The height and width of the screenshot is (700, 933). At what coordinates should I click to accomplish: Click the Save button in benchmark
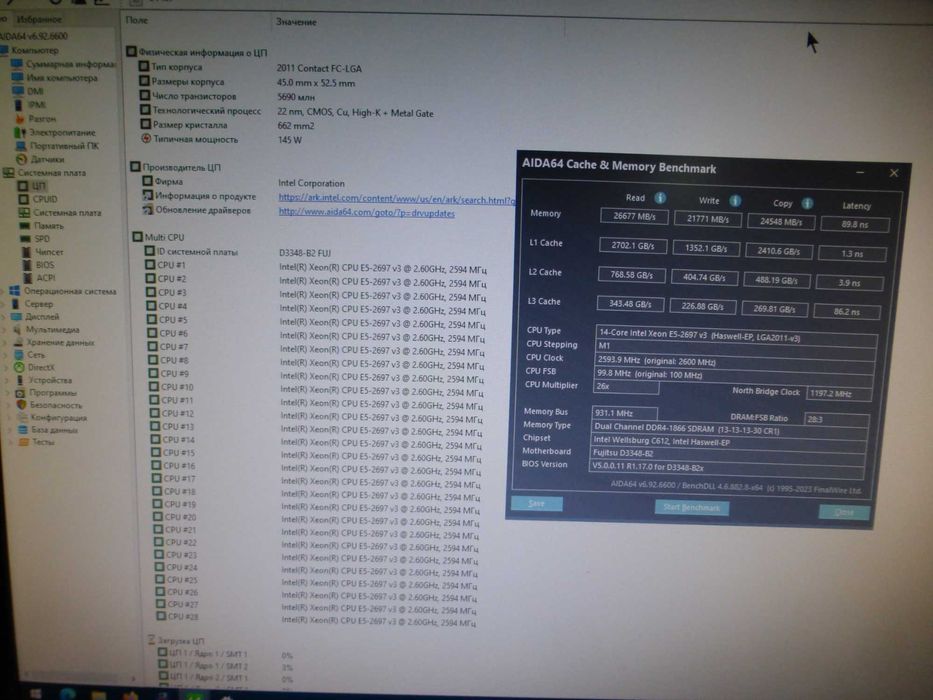537,504
